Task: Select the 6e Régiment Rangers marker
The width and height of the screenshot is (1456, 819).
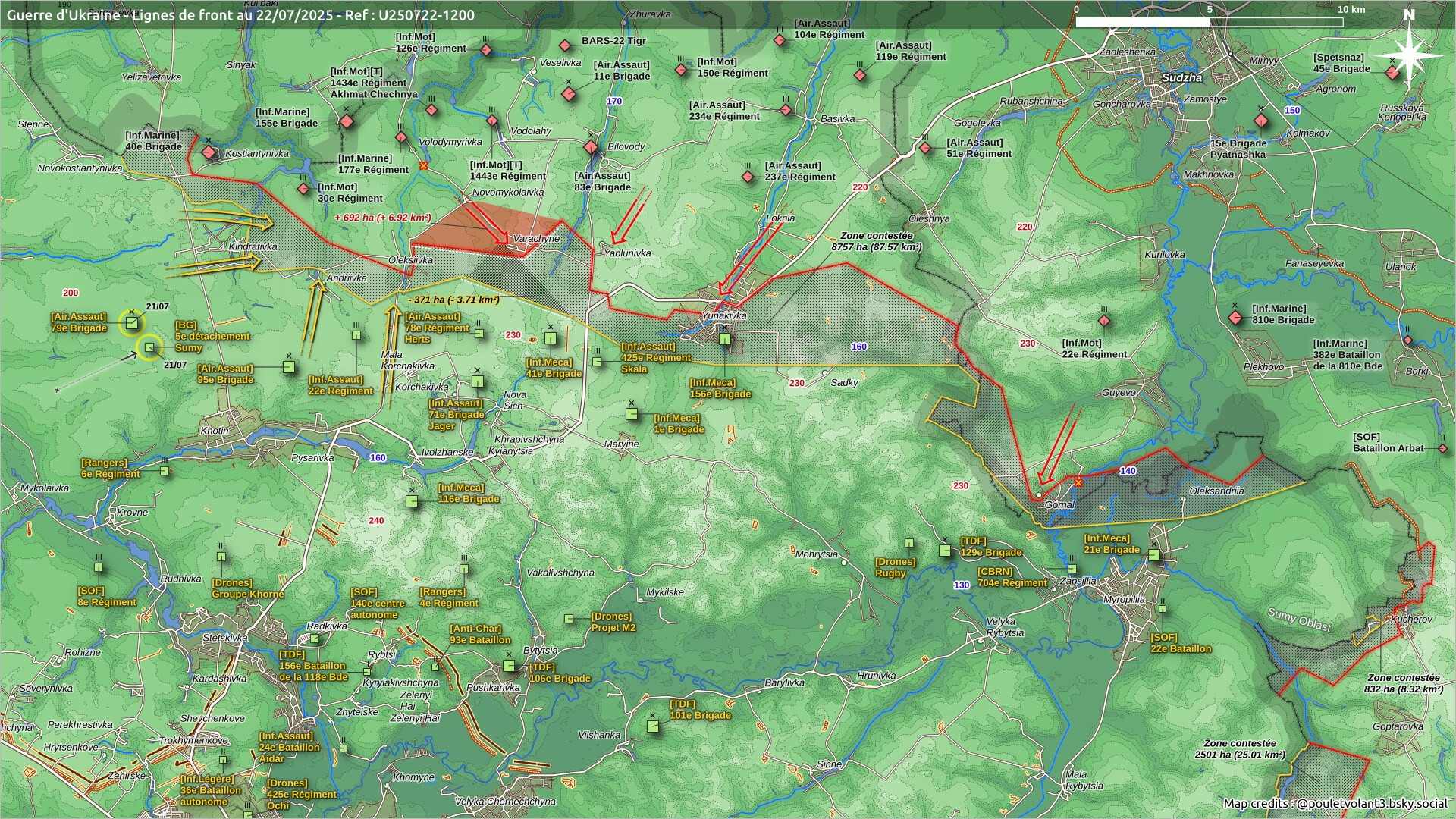Action: pos(165,471)
